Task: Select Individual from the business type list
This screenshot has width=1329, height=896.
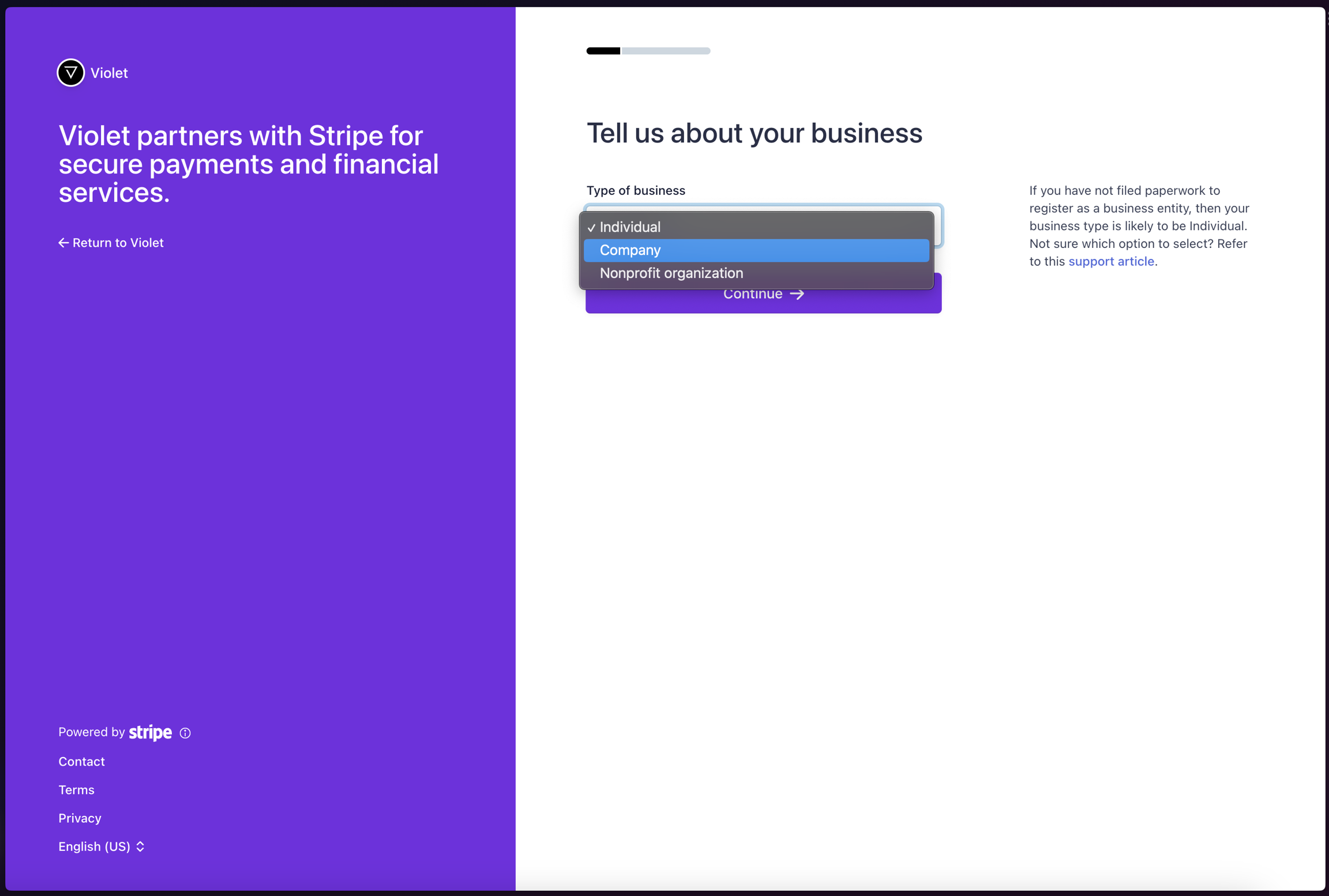Action: pos(630,227)
